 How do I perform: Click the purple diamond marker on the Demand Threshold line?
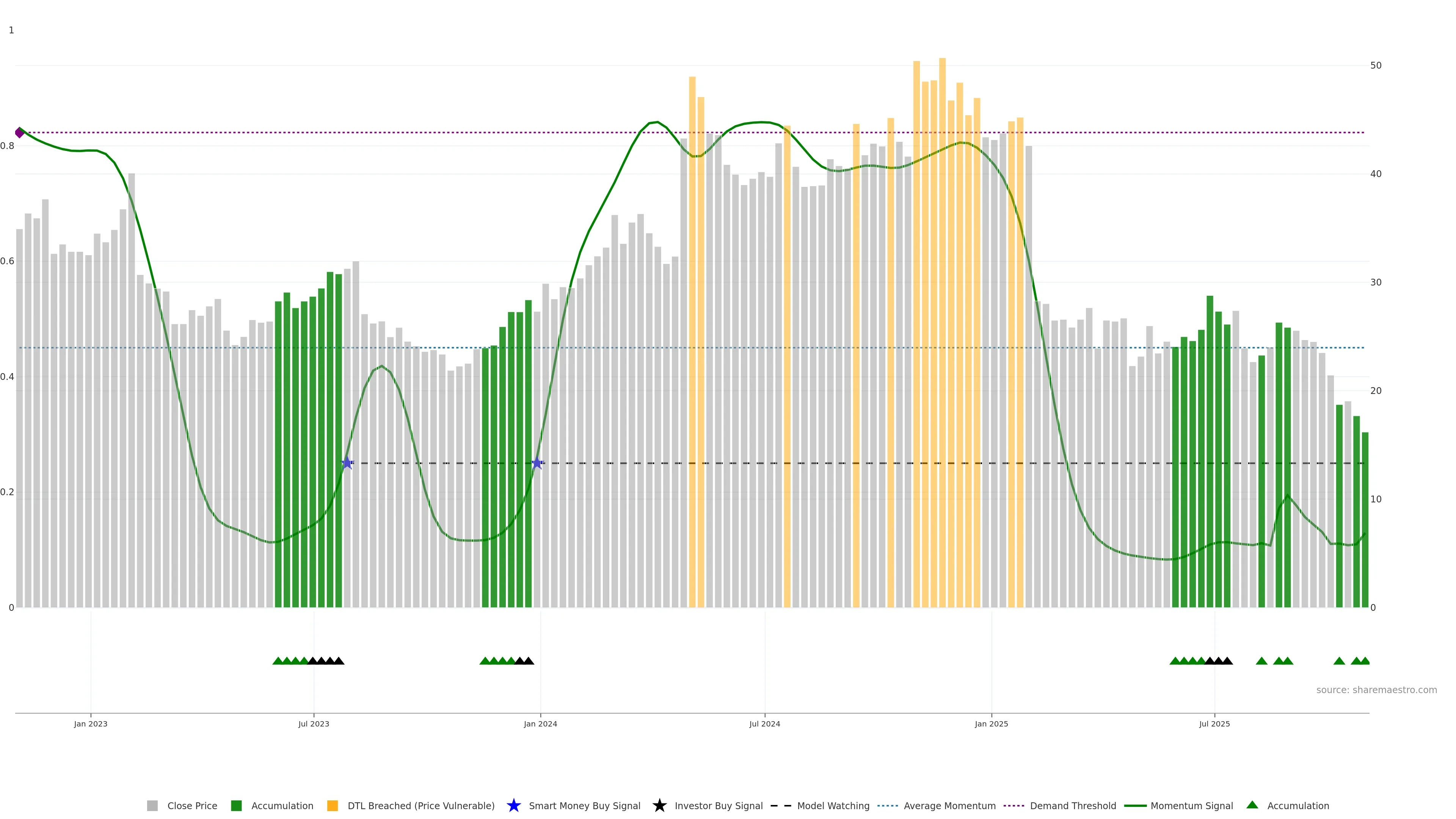click(x=19, y=133)
